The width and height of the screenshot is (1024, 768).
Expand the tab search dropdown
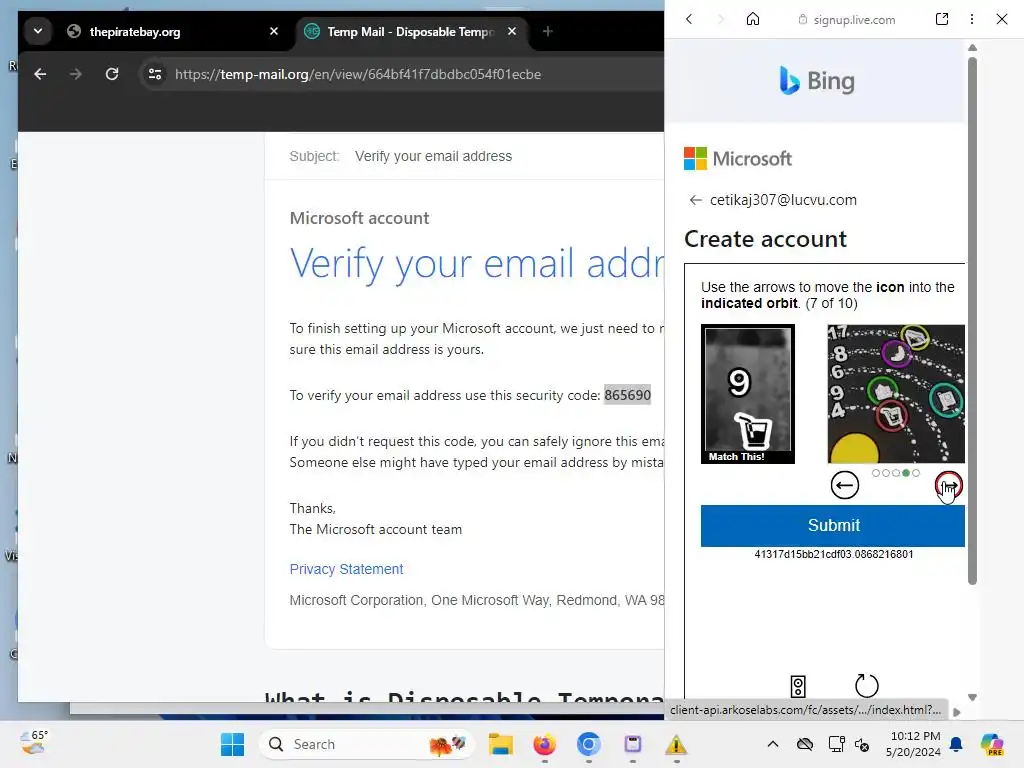pos(38,31)
